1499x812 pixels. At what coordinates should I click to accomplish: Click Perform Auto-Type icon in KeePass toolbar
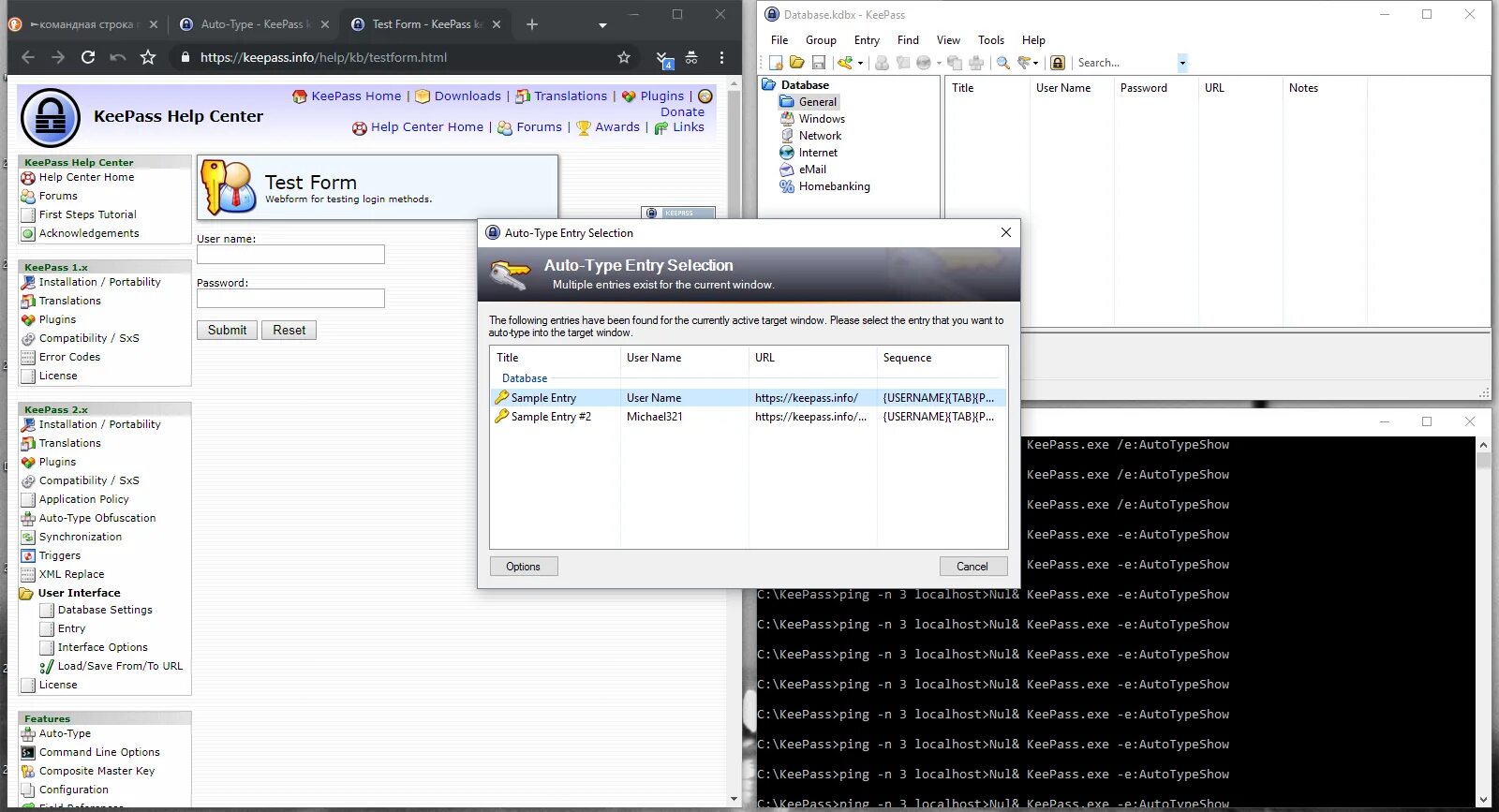(976, 63)
